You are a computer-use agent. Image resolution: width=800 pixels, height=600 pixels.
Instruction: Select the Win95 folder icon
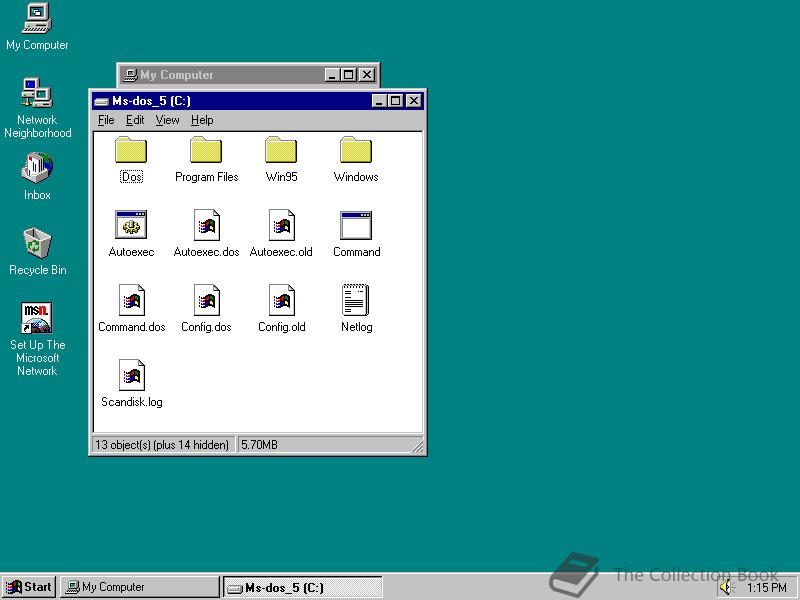[281, 149]
